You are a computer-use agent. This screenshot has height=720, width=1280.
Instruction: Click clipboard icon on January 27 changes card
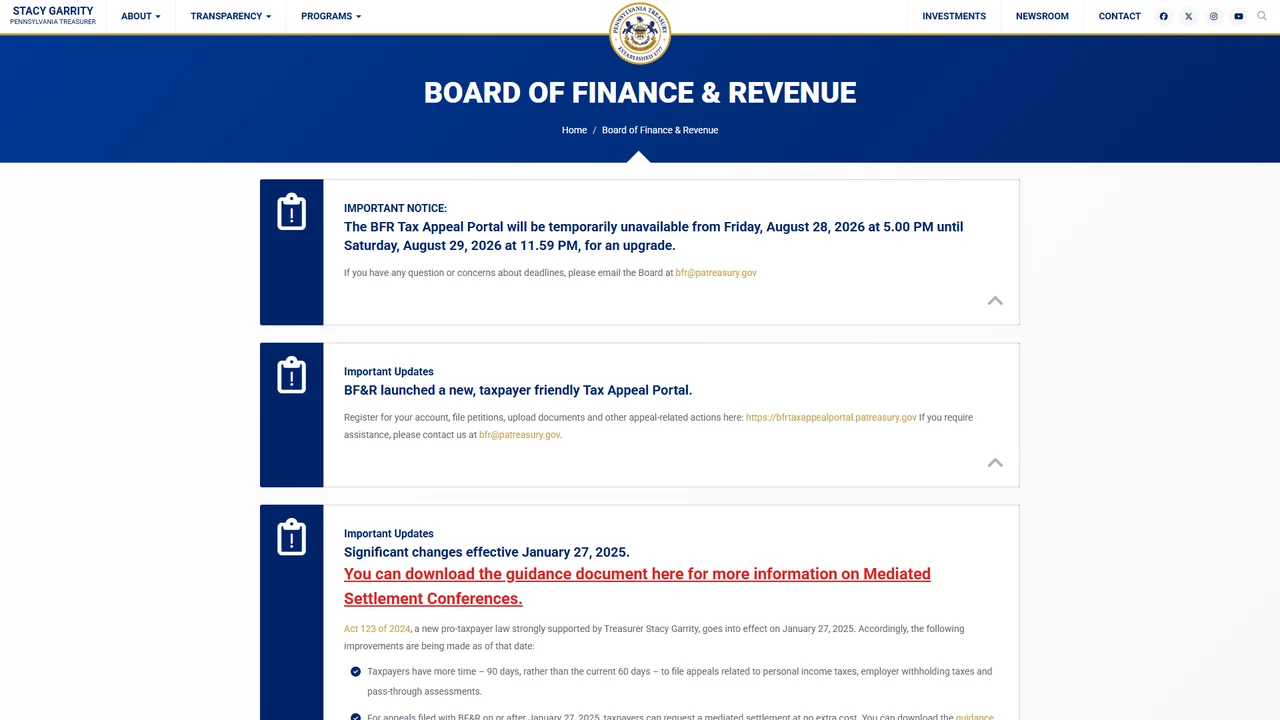click(x=291, y=536)
